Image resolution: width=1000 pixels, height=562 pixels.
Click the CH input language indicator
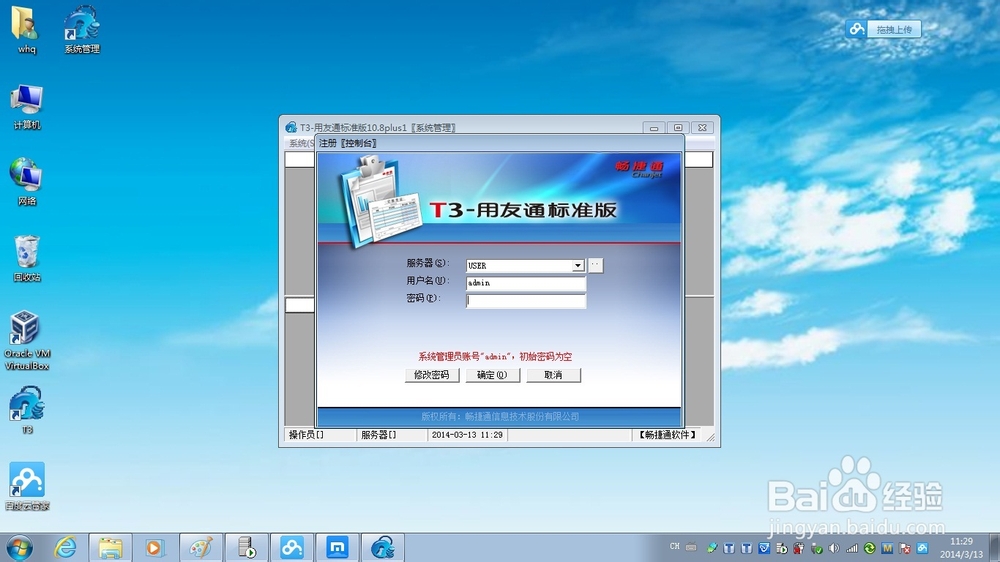point(675,547)
